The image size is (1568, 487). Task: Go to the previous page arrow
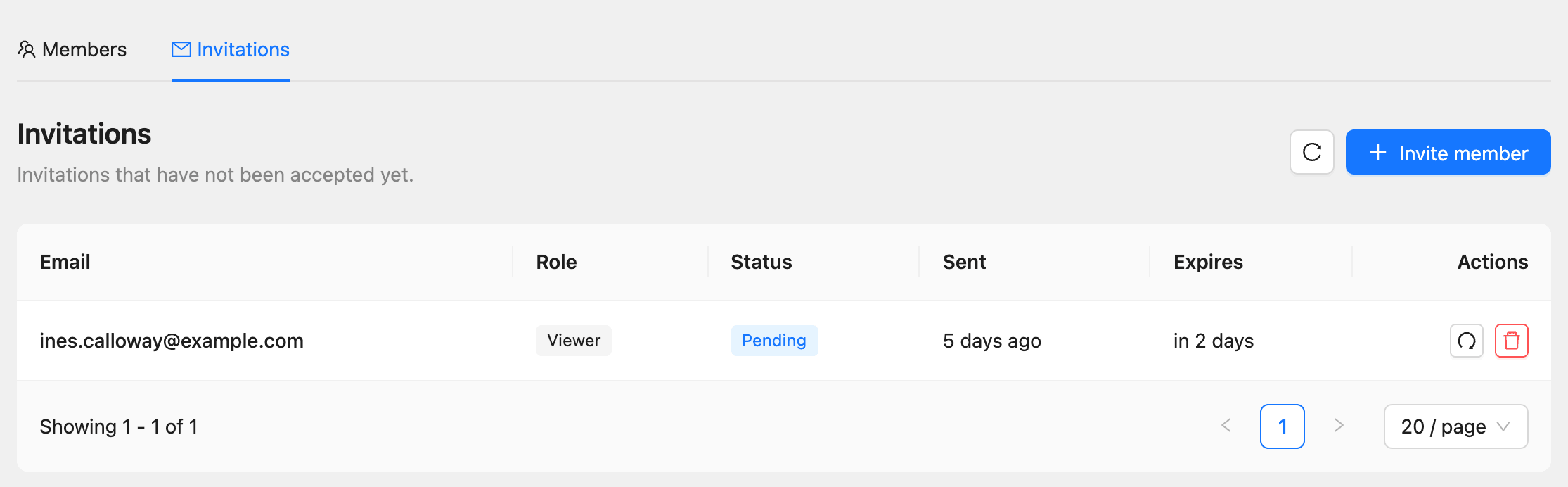1226,426
